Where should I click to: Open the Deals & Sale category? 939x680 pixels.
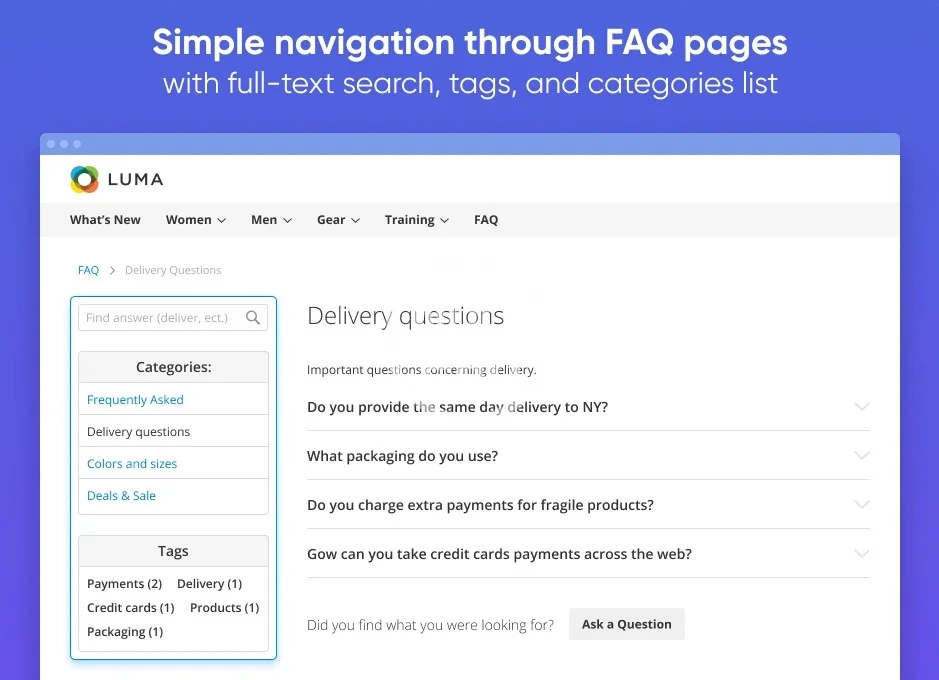121,496
